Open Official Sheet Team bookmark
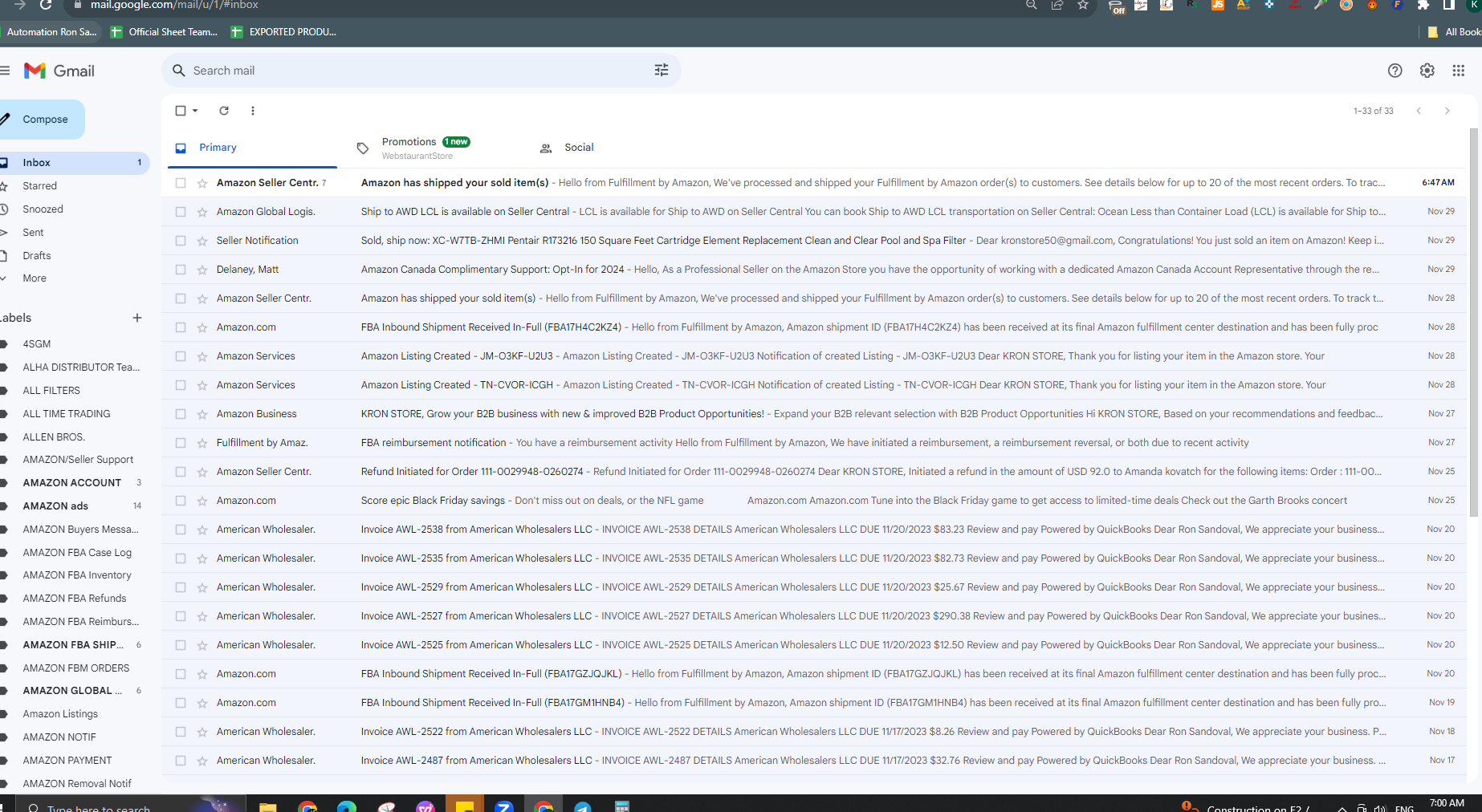Viewport: 1482px width, 812px height. point(165,32)
